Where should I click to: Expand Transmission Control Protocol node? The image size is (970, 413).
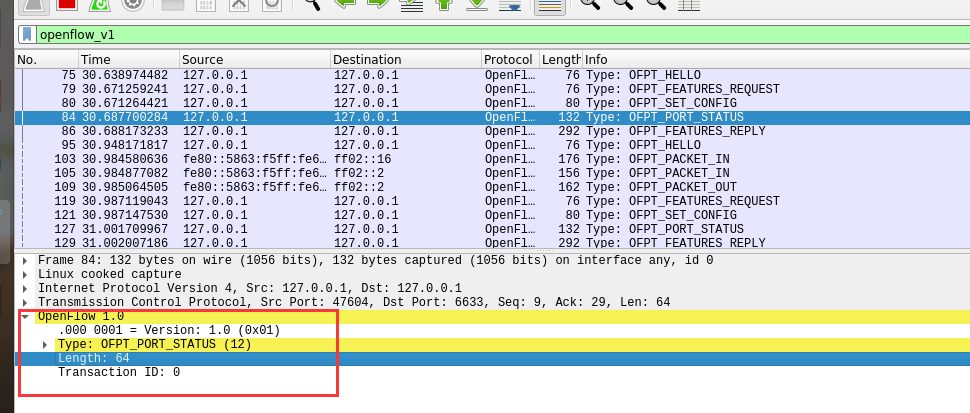[25, 302]
